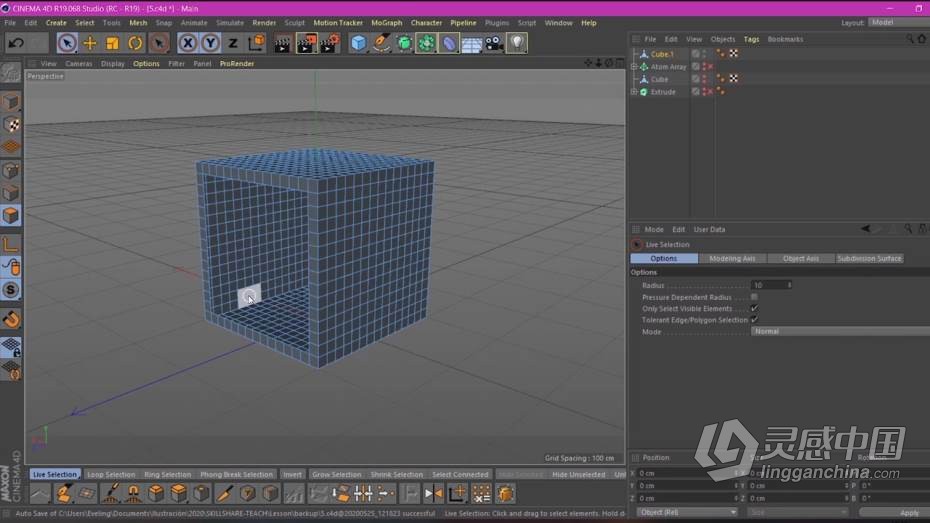Open the Mesh menu
This screenshot has width=930, height=523.
pos(138,23)
